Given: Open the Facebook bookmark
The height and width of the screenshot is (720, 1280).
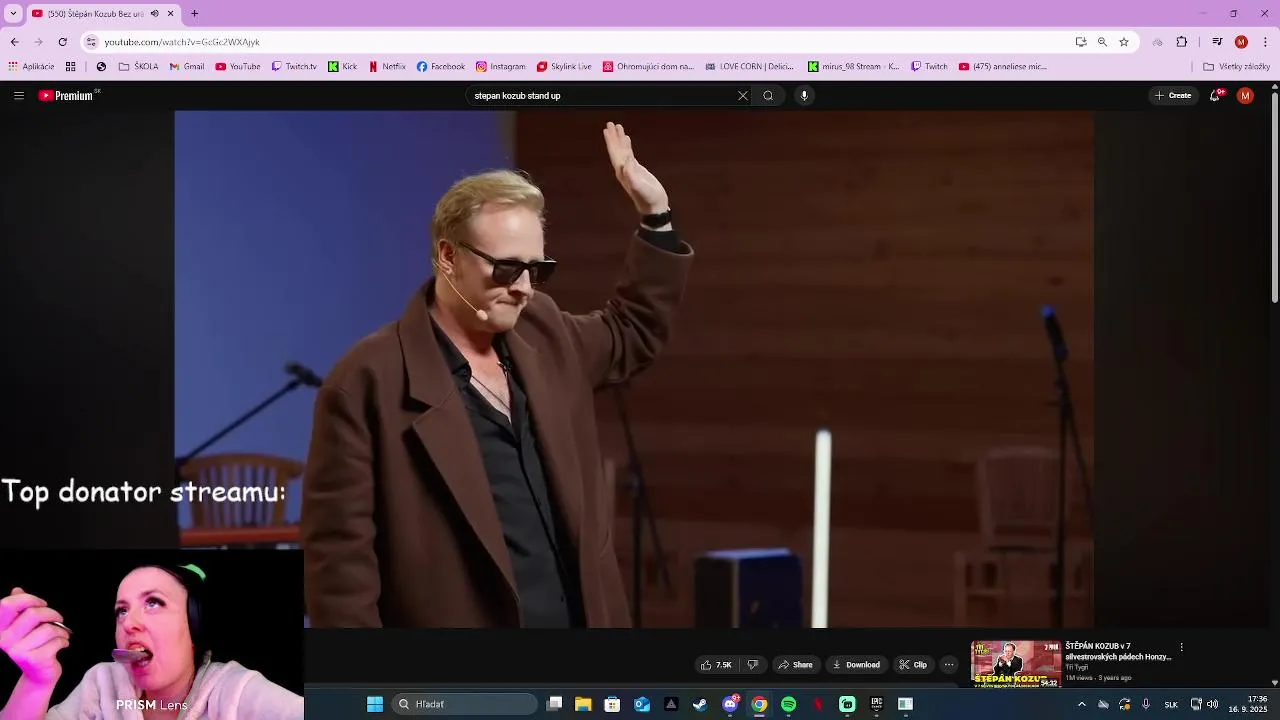Looking at the screenshot, I should coord(441,67).
